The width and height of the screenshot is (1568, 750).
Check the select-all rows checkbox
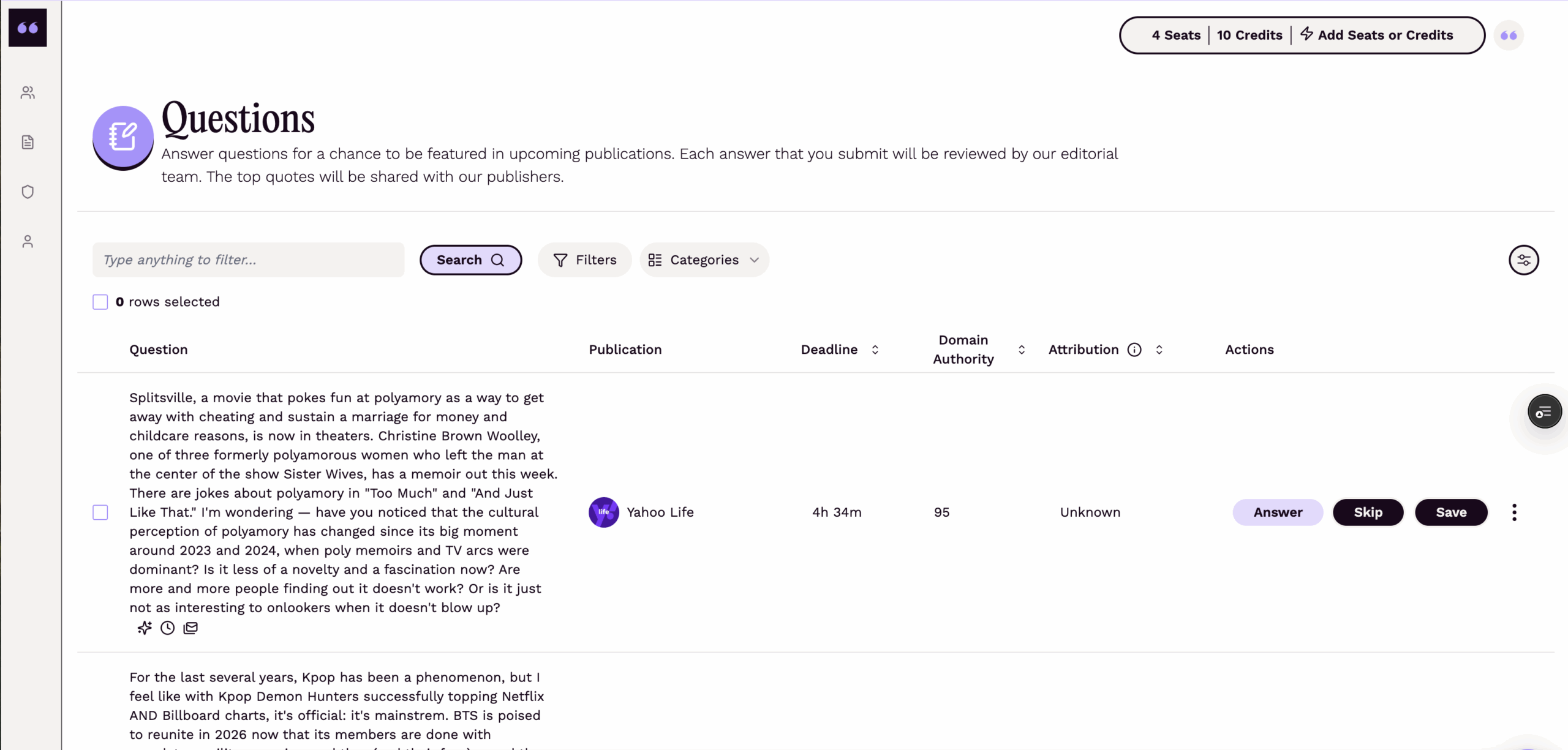pyautogui.click(x=100, y=301)
